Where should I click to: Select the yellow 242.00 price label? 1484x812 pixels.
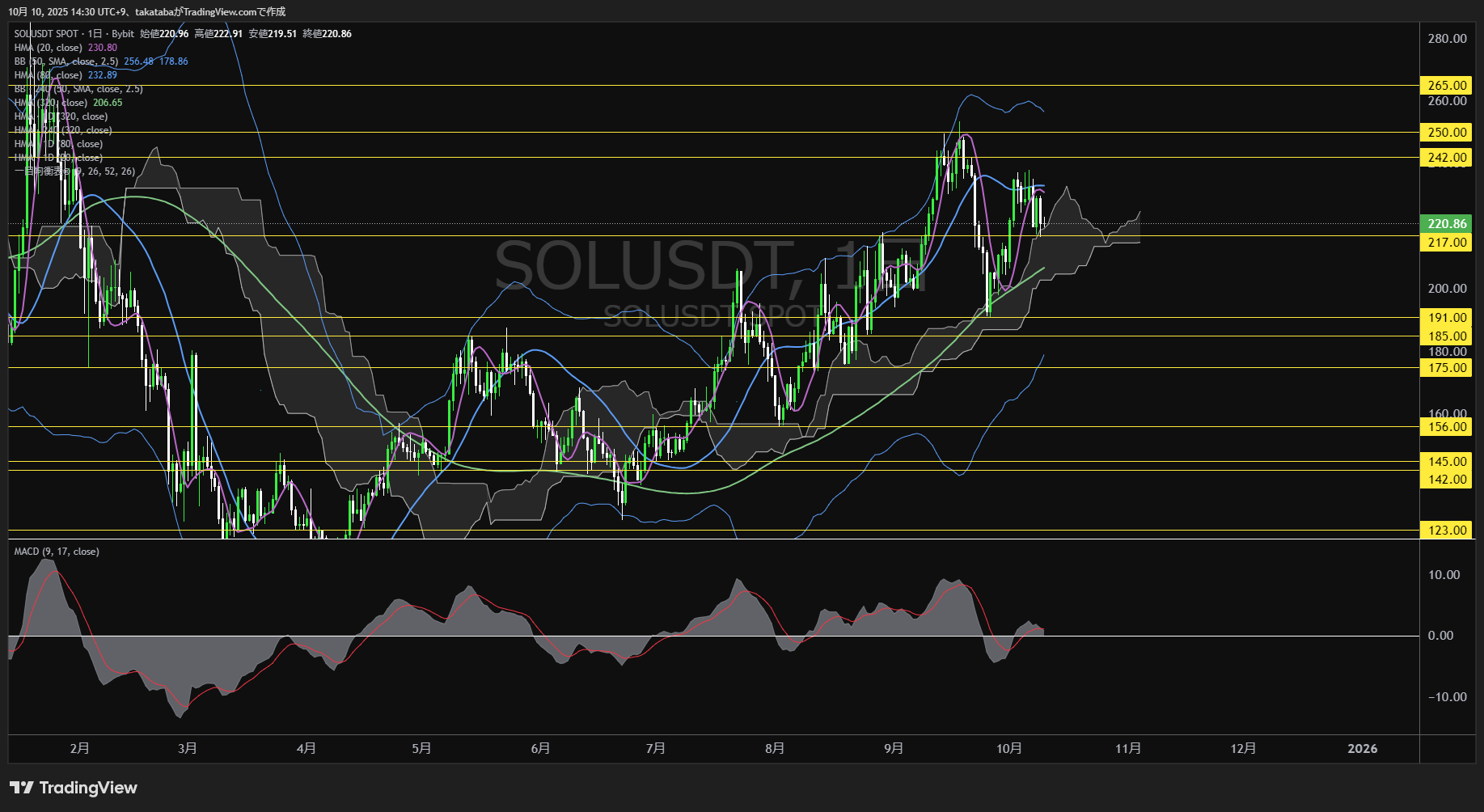1446,158
